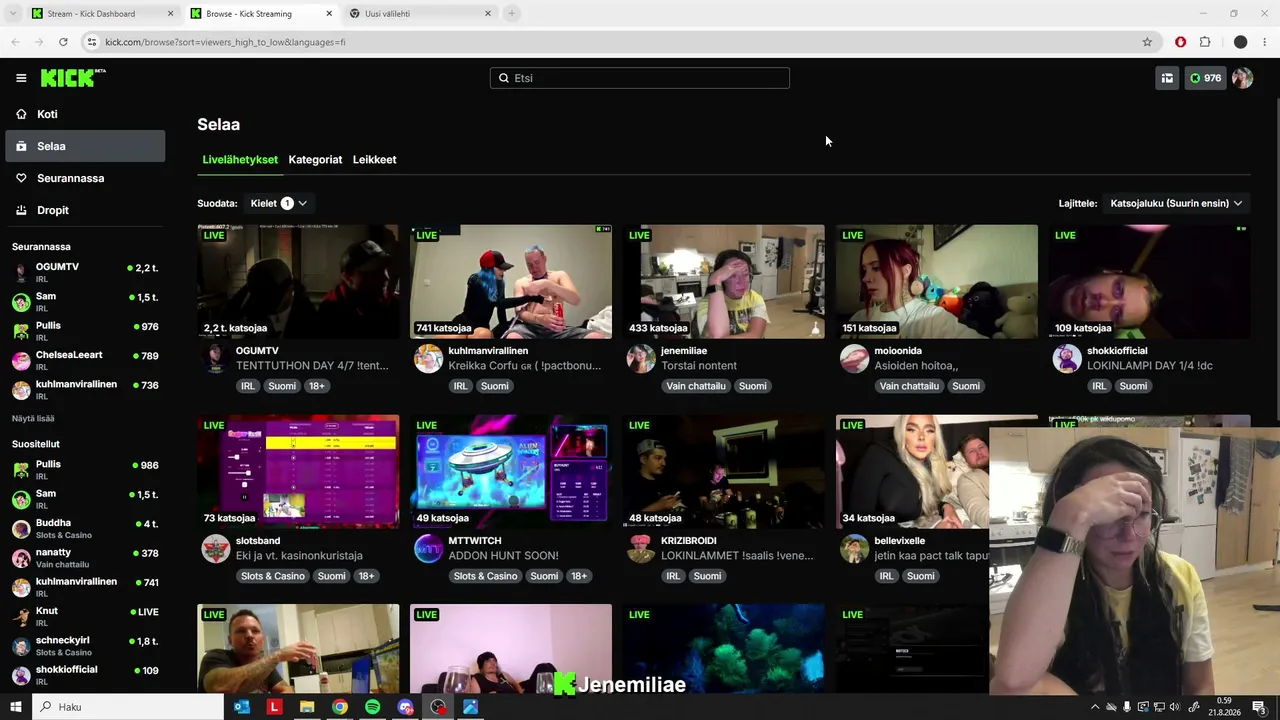Click jenemiliae channel avatar under stream

pos(641,358)
